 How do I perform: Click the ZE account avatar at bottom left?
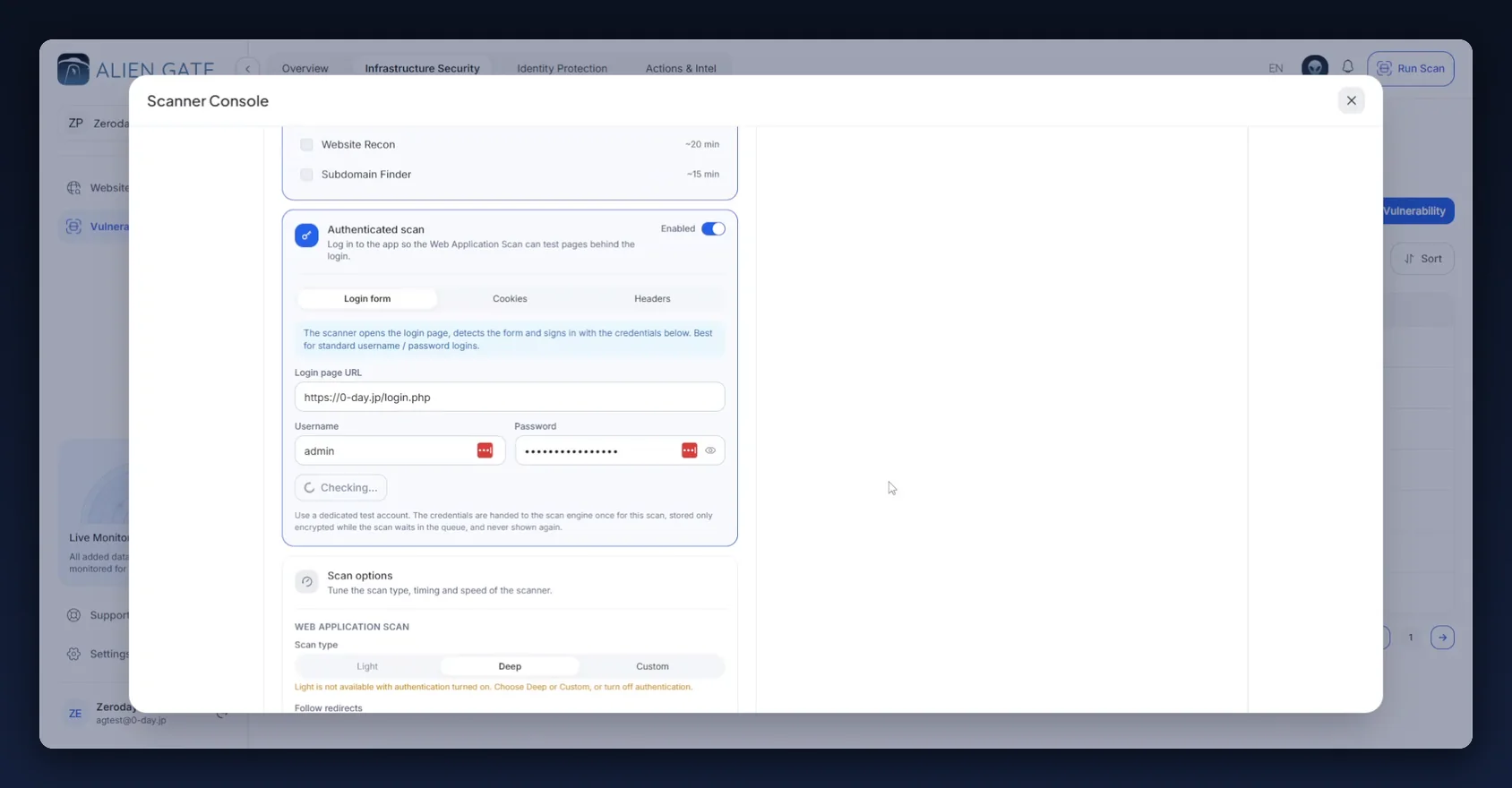click(x=75, y=714)
